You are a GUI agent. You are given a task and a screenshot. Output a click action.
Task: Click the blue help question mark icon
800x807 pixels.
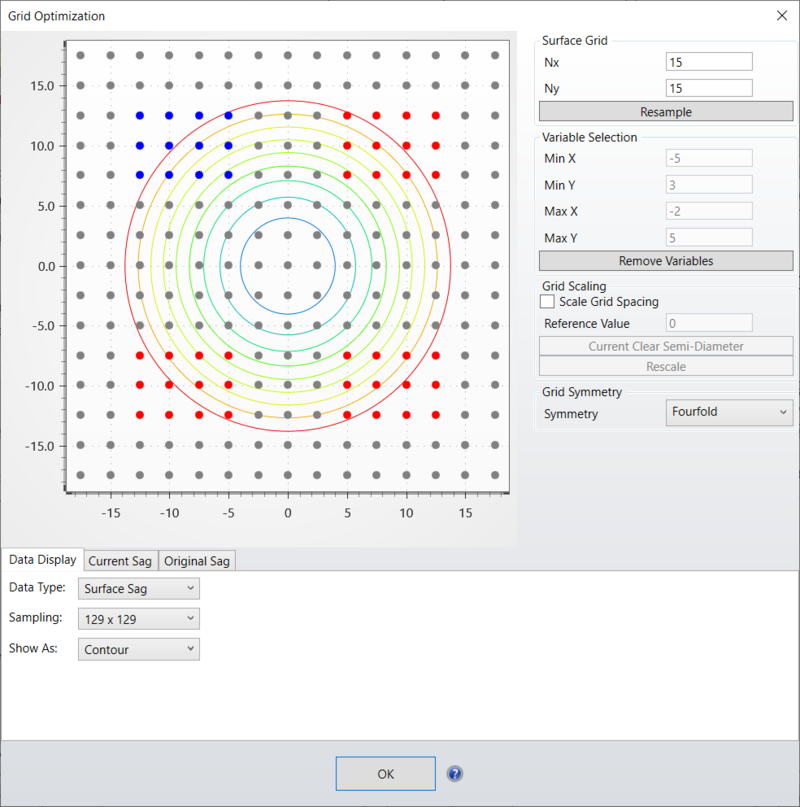click(455, 774)
